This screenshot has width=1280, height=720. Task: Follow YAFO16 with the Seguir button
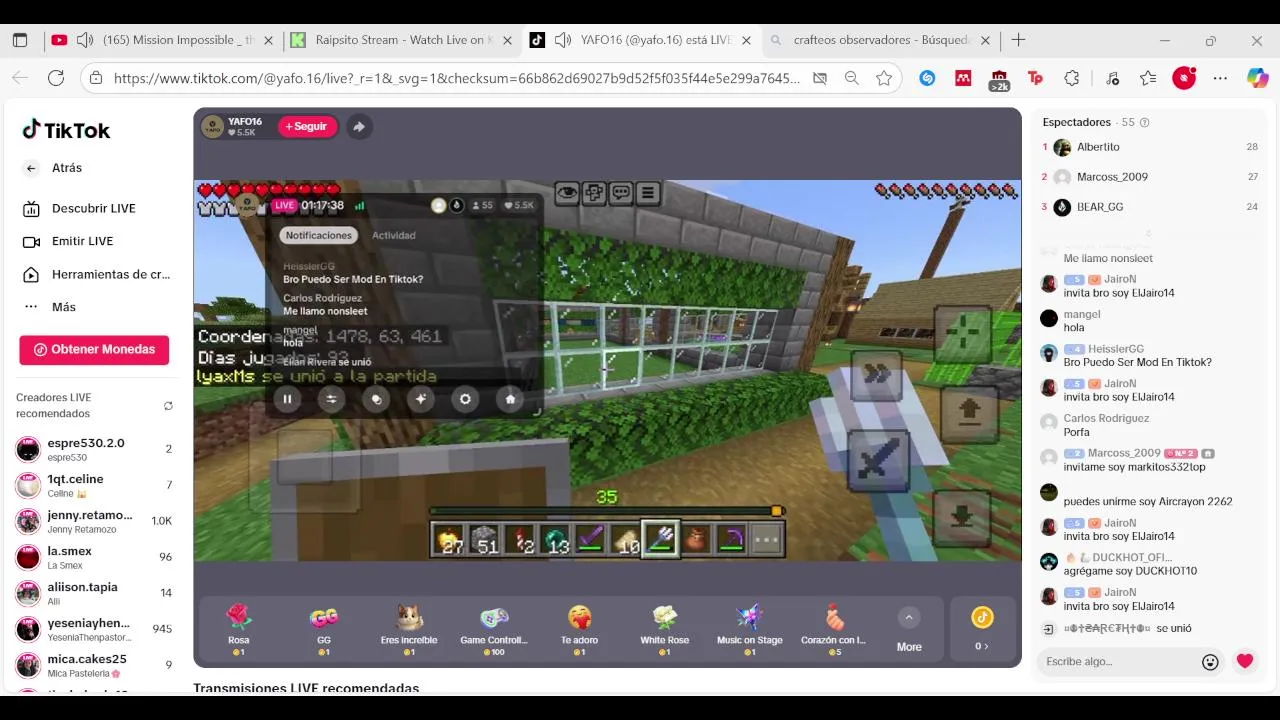[x=307, y=127]
